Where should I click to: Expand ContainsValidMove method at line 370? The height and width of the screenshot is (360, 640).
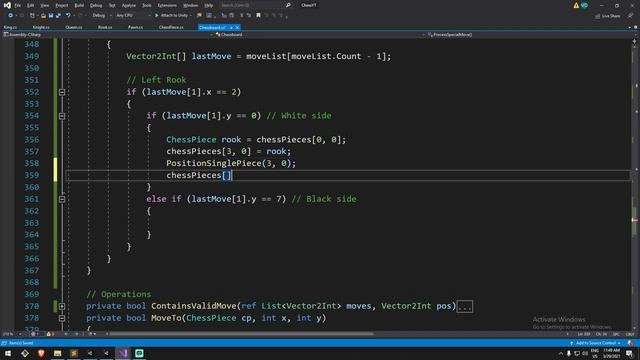[x=62, y=306]
